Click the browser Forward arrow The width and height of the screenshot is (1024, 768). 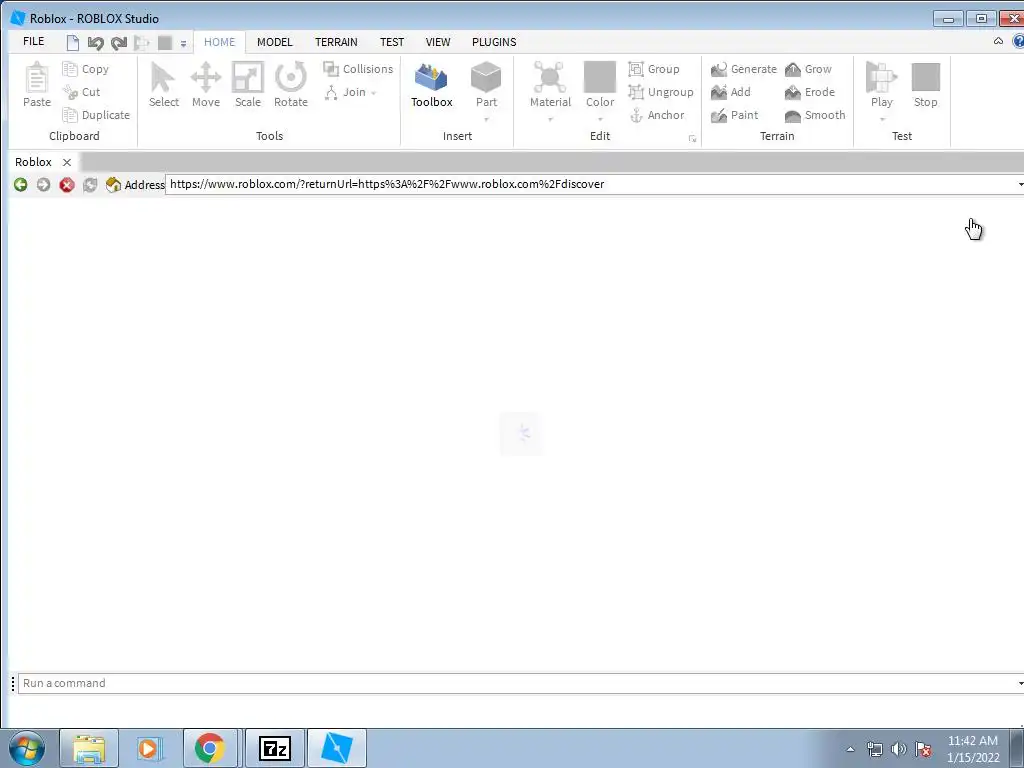click(43, 185)
